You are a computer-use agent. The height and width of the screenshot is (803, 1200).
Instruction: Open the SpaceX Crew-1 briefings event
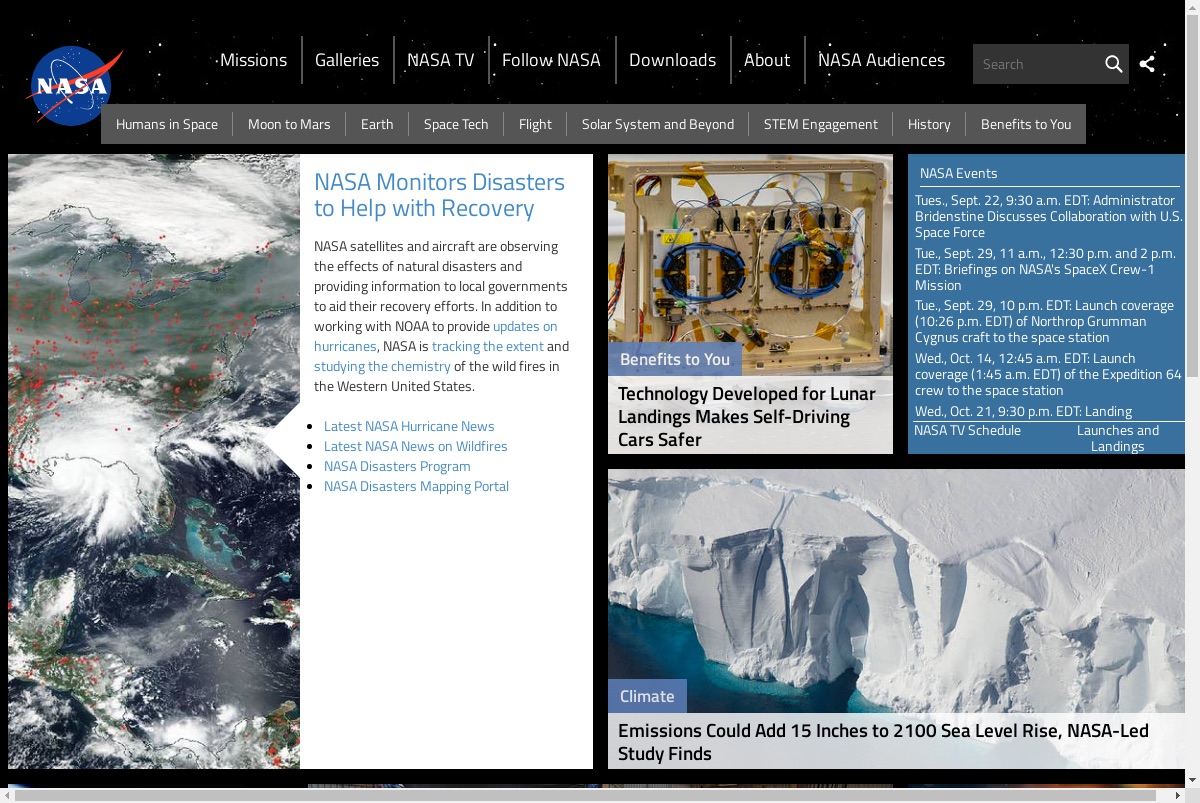click(1045, 269)
